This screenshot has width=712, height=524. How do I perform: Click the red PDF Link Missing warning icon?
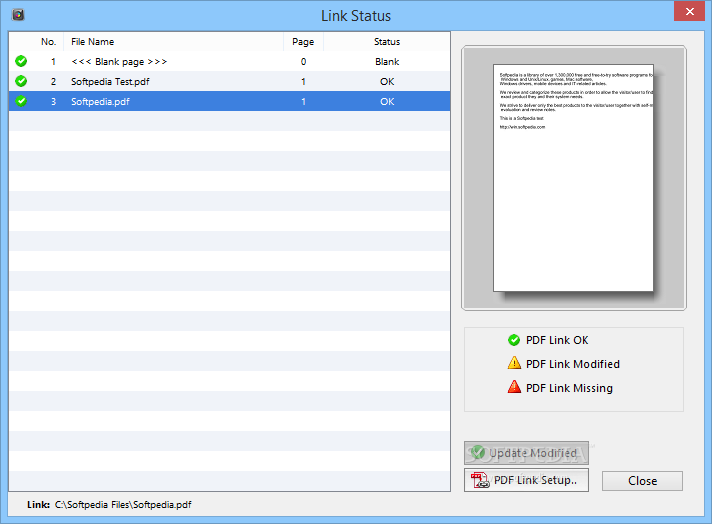coord(514,387)
